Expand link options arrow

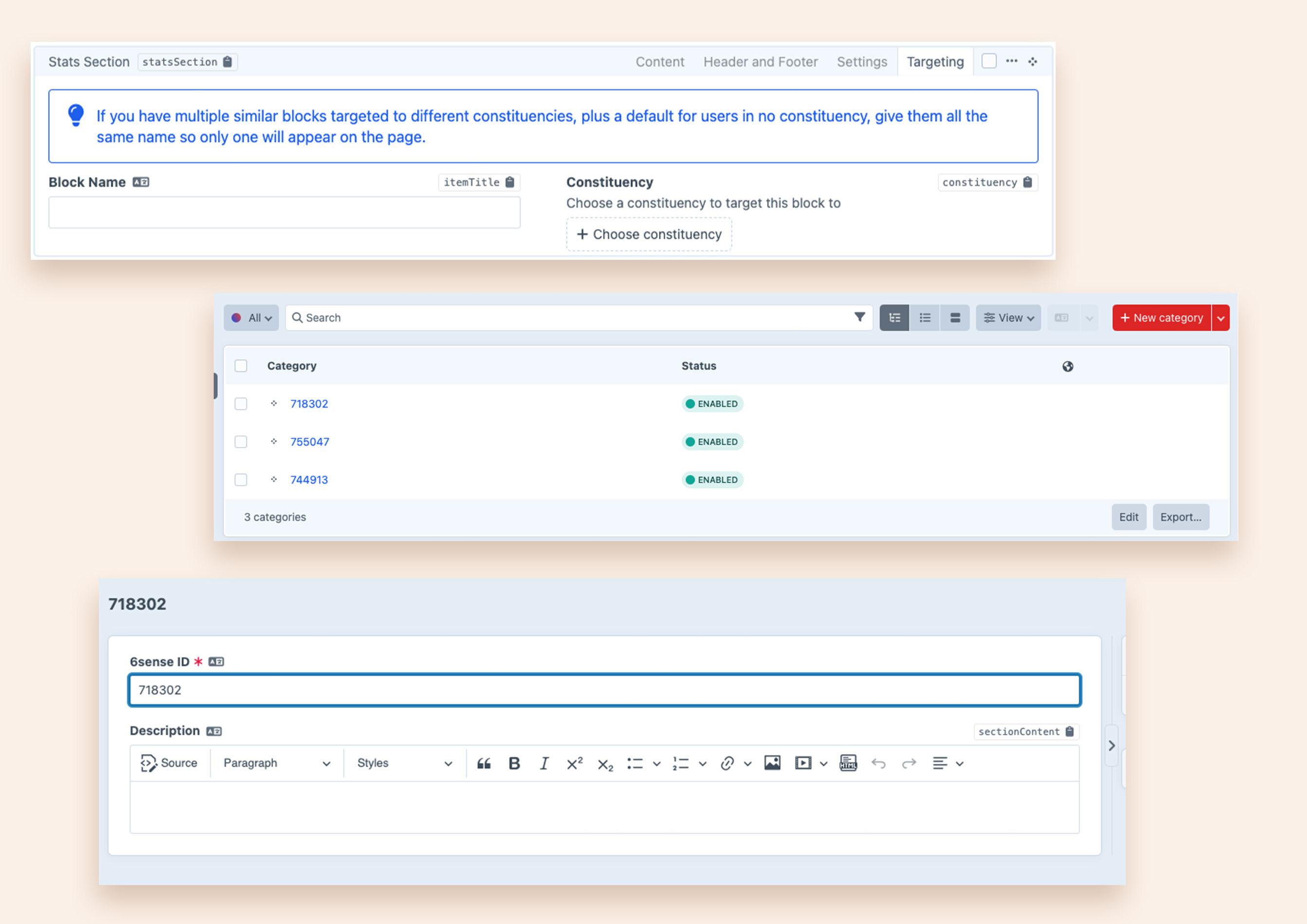[x=747, y=763]
